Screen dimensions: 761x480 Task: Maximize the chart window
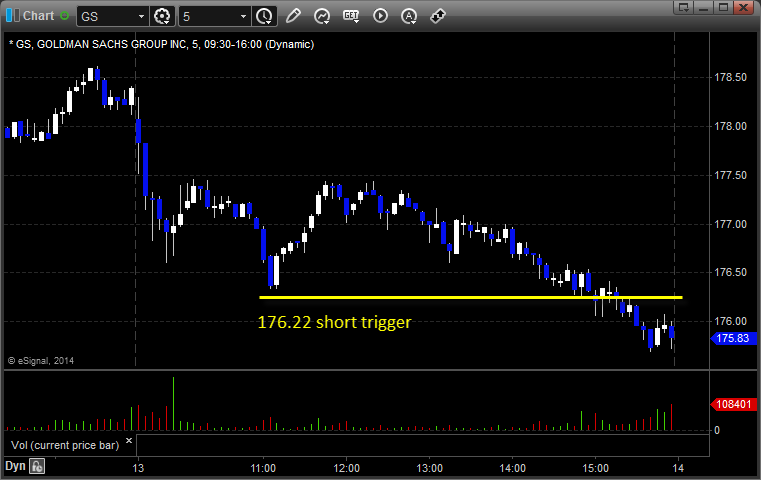[723, 7]
